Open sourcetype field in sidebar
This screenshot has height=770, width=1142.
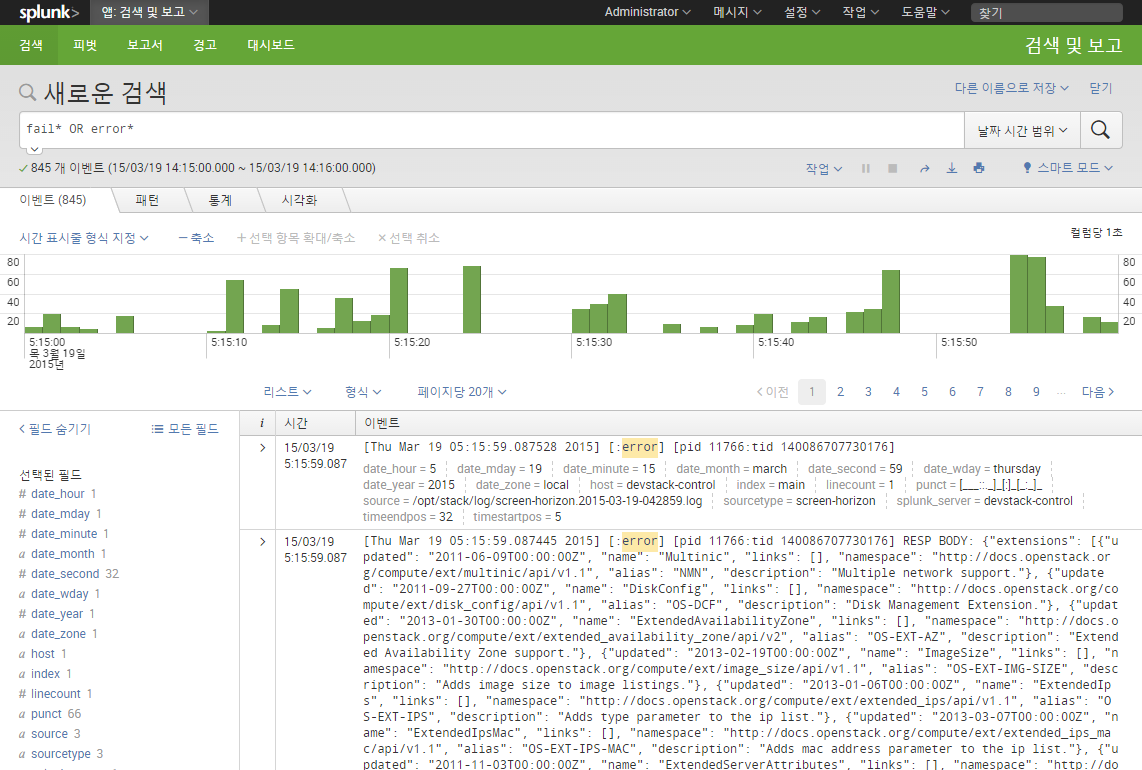click(x=61, y=754)
